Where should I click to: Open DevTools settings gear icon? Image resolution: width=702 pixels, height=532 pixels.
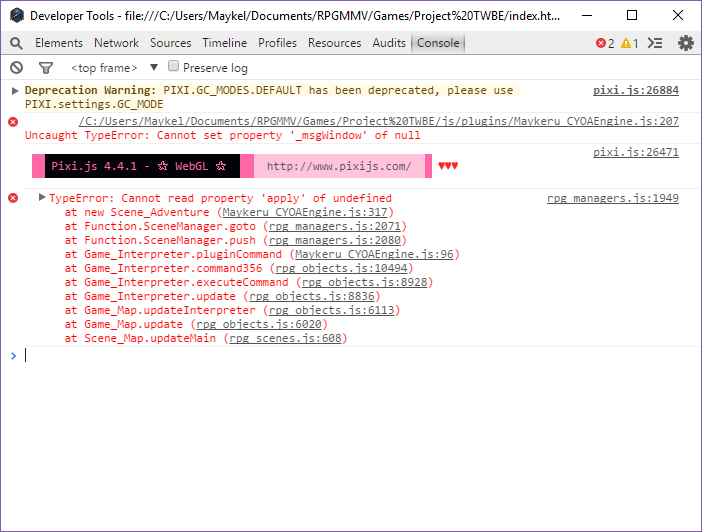(x=685, y=43)
